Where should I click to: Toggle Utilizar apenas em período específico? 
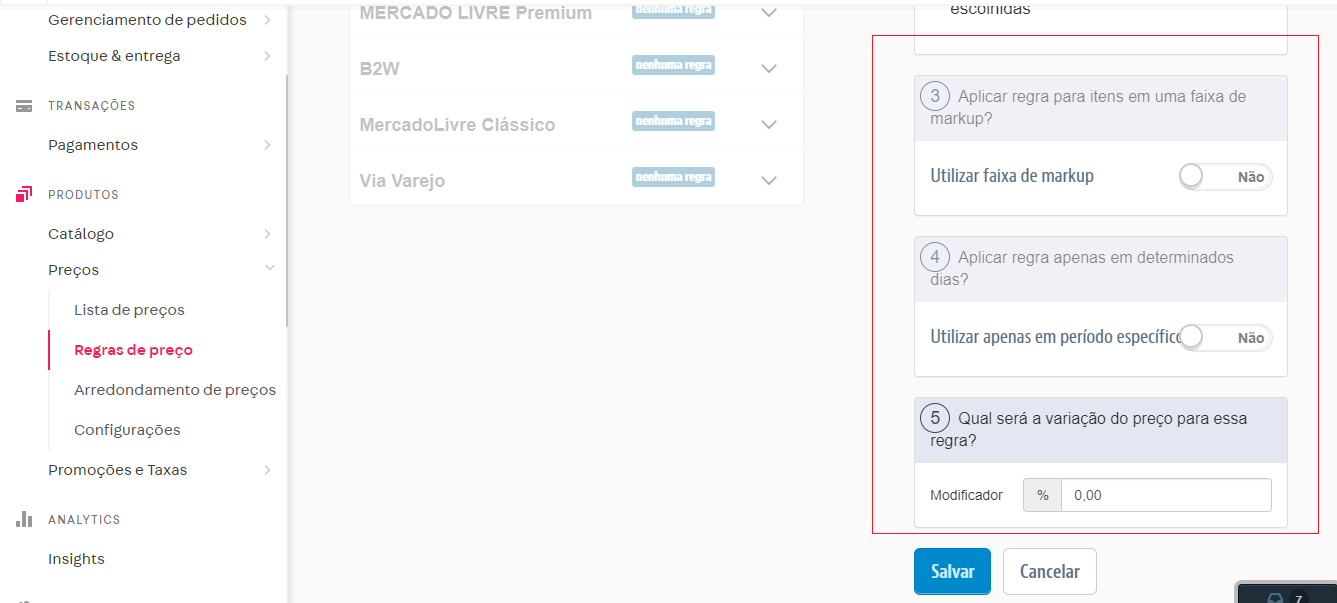(x=1225, y=338)
